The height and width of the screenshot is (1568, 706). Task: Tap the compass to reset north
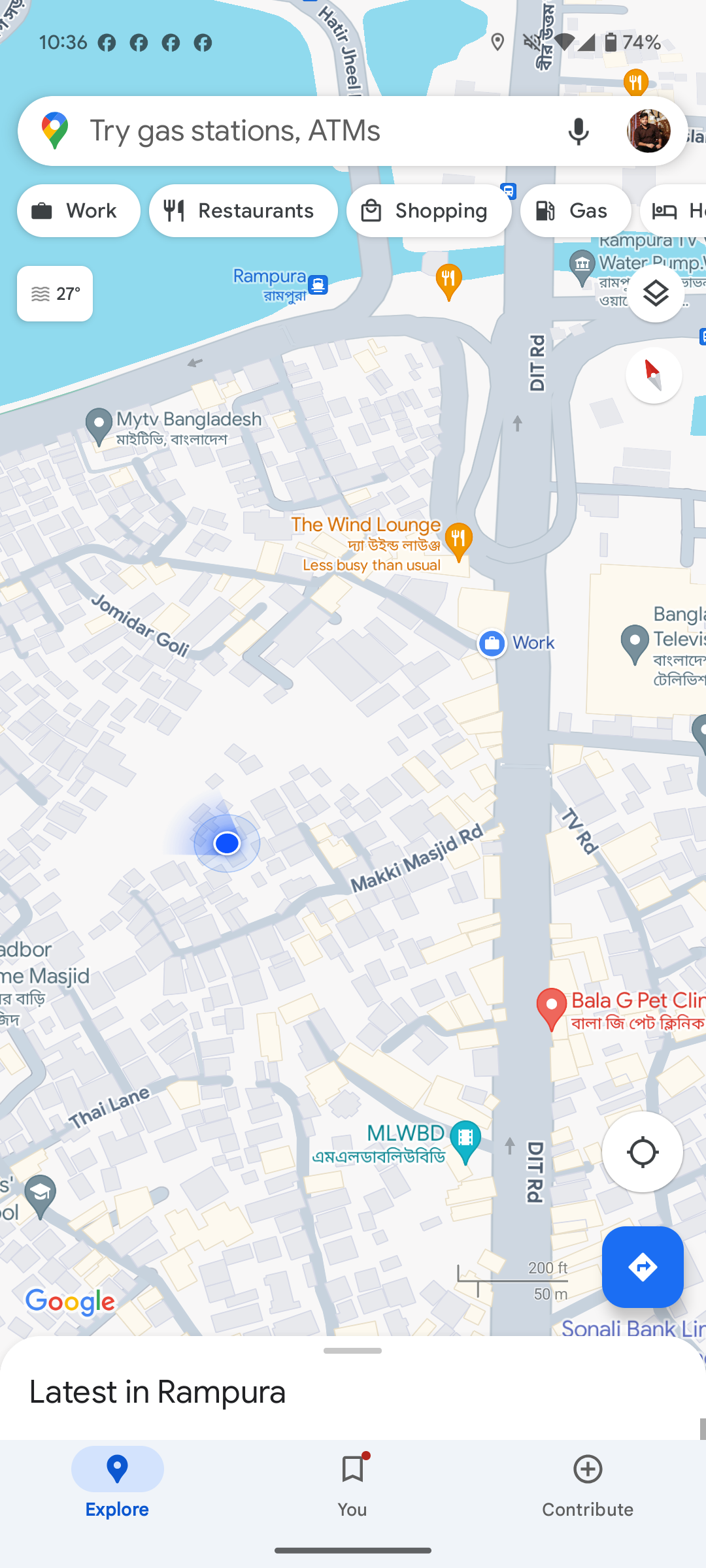coord(654,375)
